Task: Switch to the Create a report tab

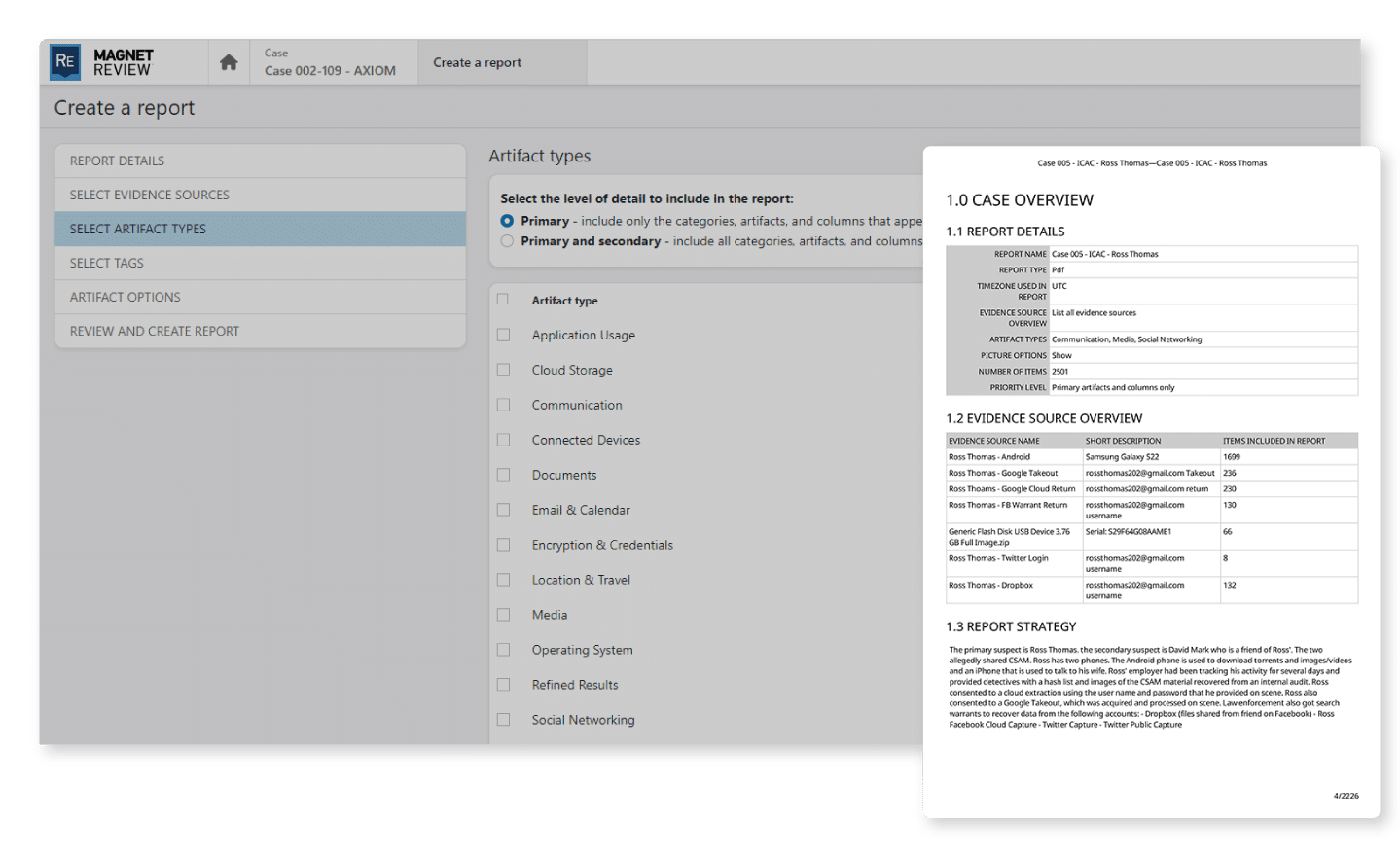Action: pos(477,61)
